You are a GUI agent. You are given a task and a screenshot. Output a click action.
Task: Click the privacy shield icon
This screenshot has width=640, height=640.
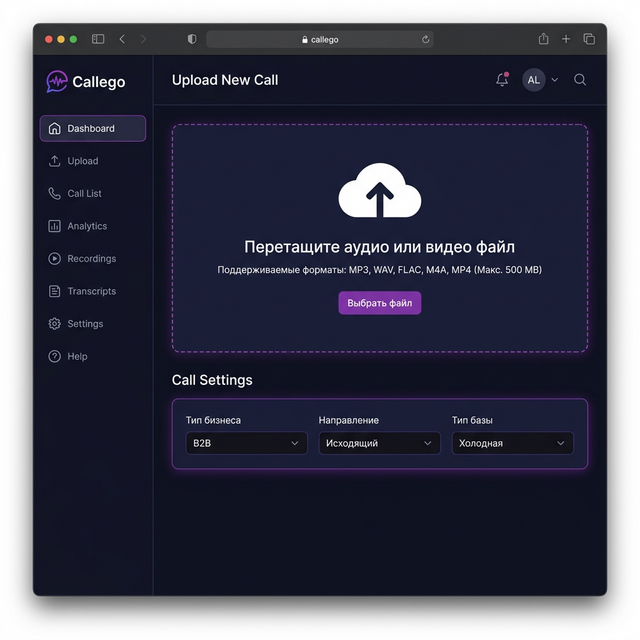tap(192, 39)
